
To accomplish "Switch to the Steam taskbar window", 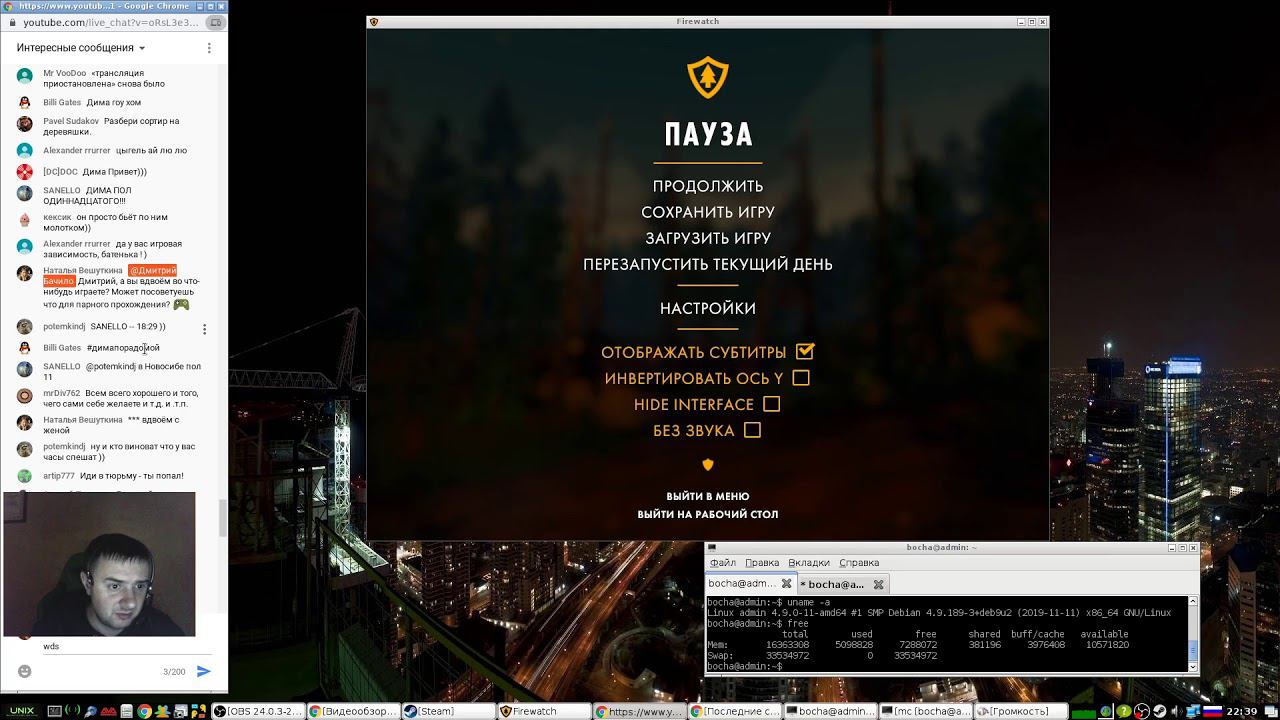I will click(x=449, y=711).
